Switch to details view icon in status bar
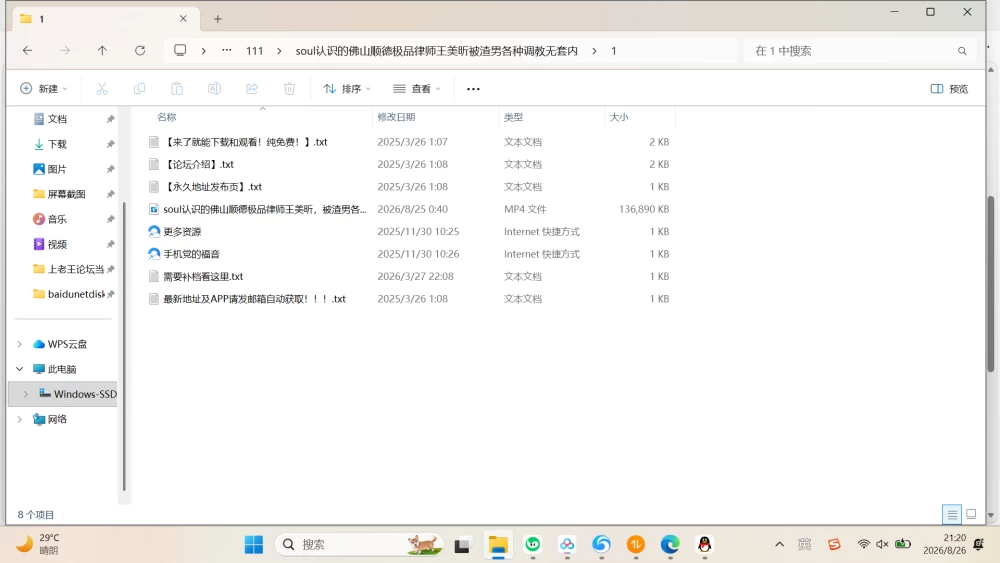Viewport: 1000px width, 563px height. point(952,514)
